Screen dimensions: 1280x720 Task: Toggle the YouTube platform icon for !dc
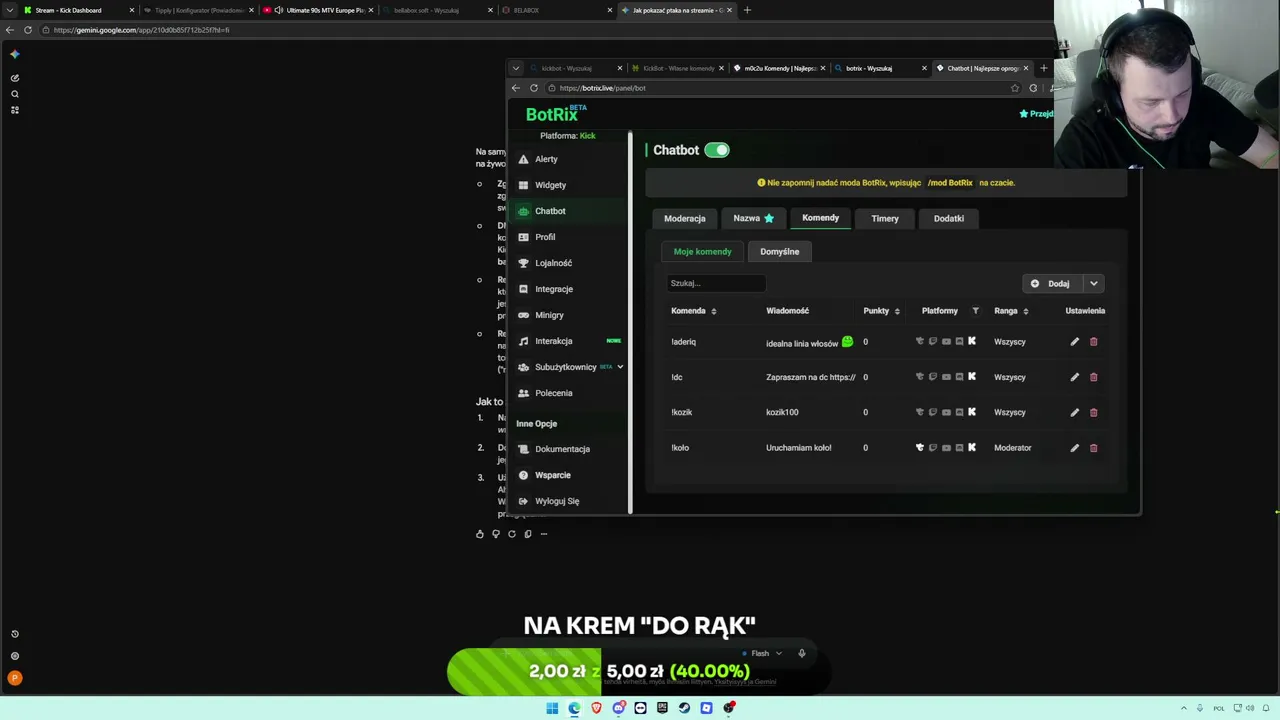pos(946,377)
